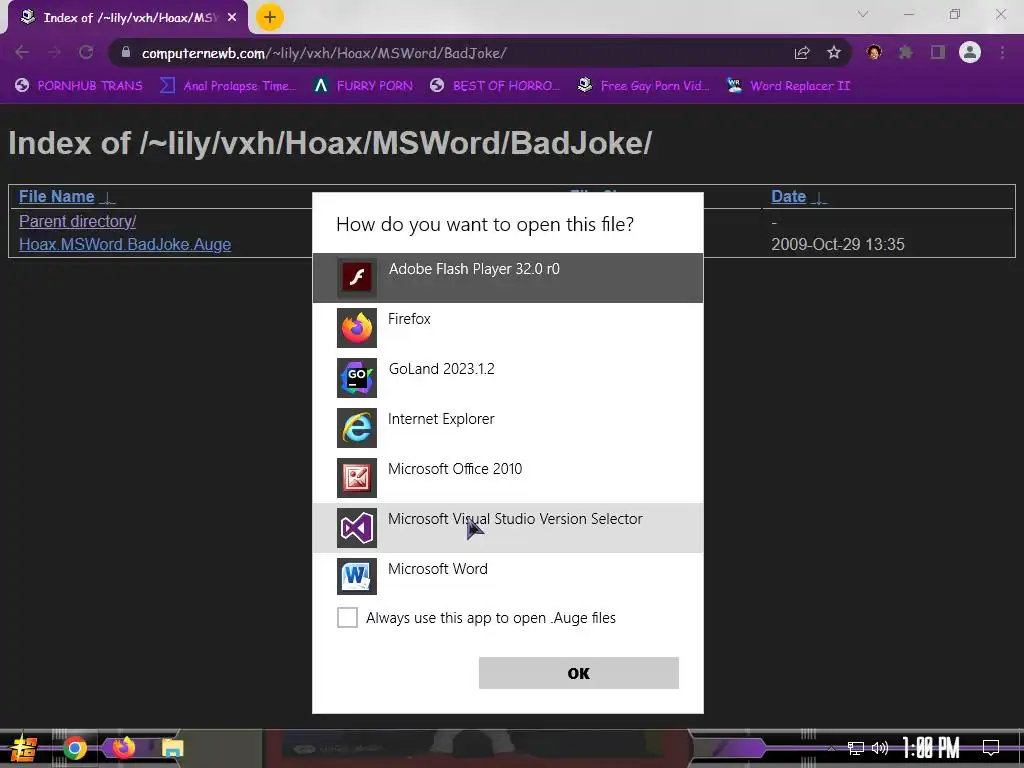Click the avatar extension icon in toolbar

tap(874, 52)
